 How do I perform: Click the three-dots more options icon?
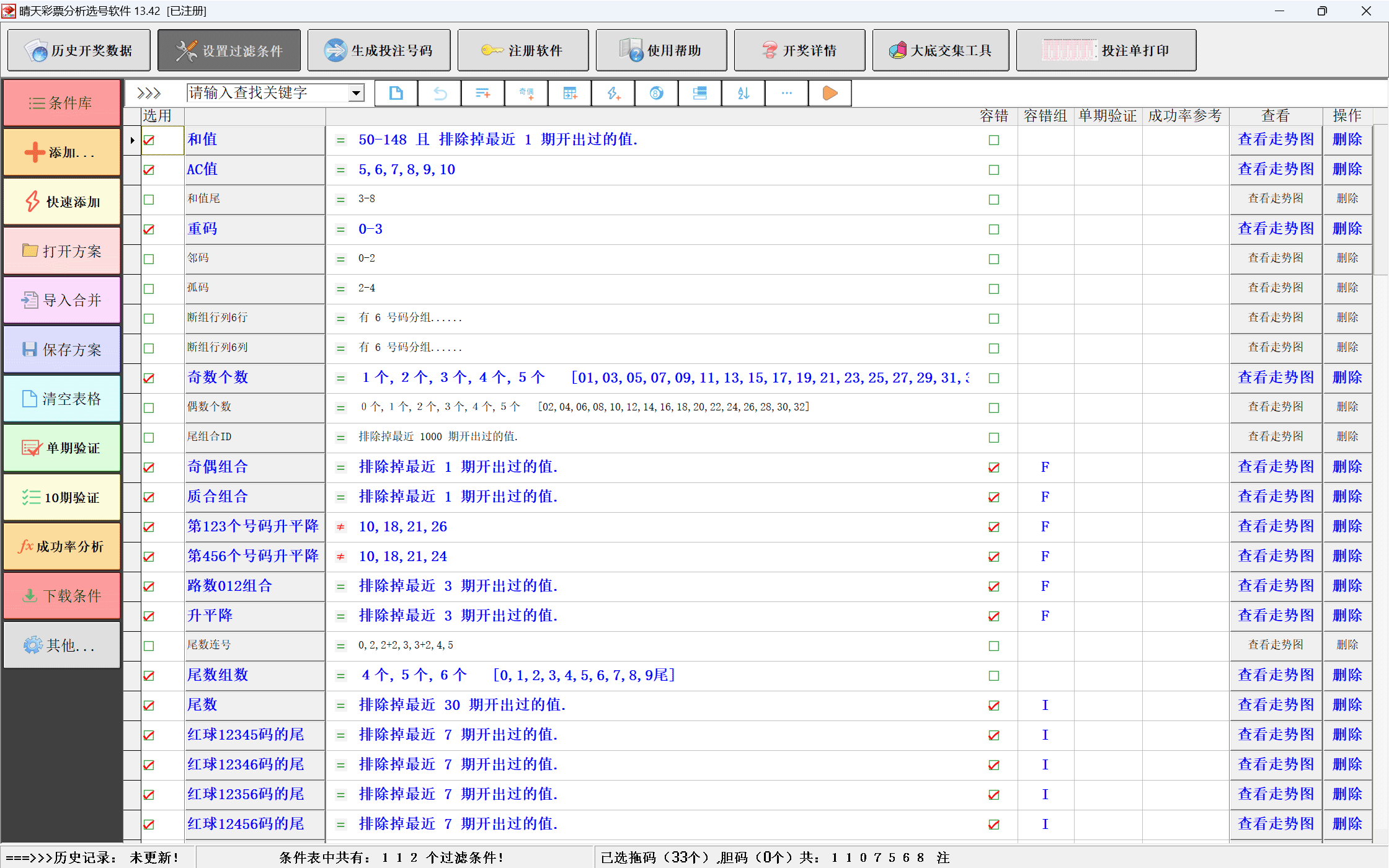pyautogui.click(x=786, y=93)
